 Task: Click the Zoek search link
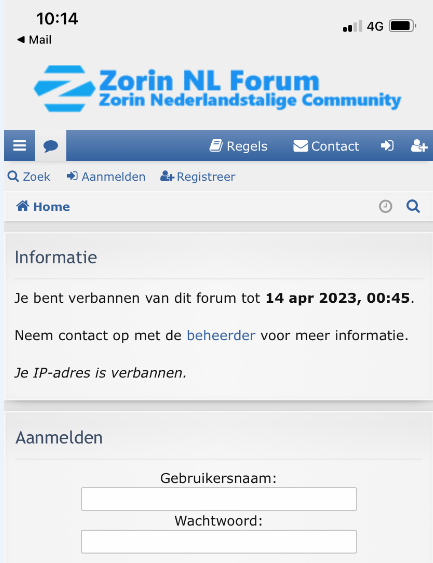coord(29,177)
